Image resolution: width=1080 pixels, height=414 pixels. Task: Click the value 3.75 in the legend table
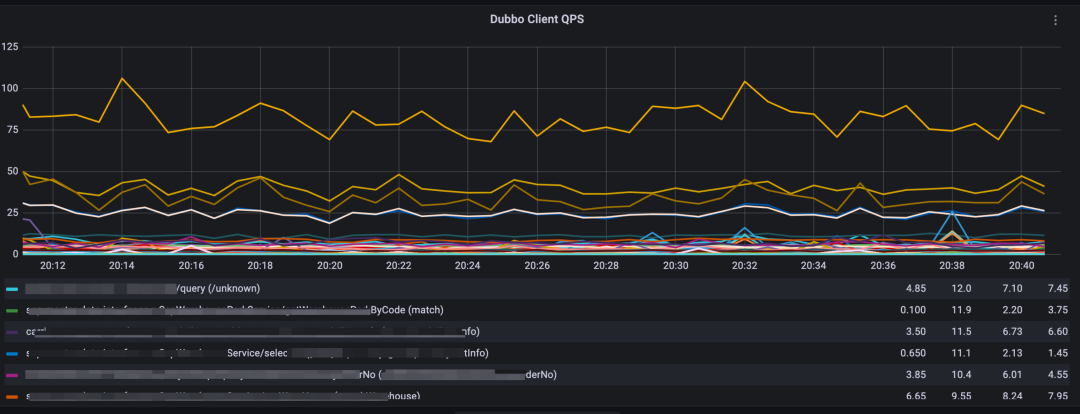point(1057,310)
